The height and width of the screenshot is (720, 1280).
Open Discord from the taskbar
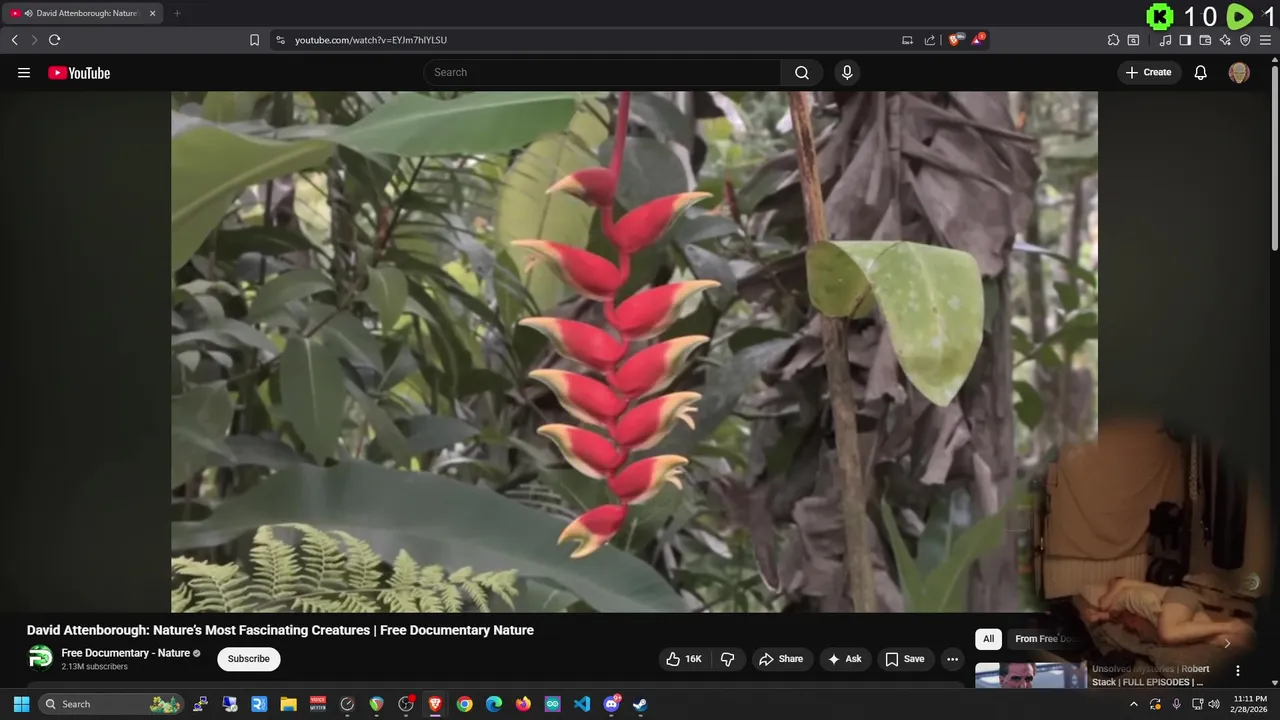point(611,704)
